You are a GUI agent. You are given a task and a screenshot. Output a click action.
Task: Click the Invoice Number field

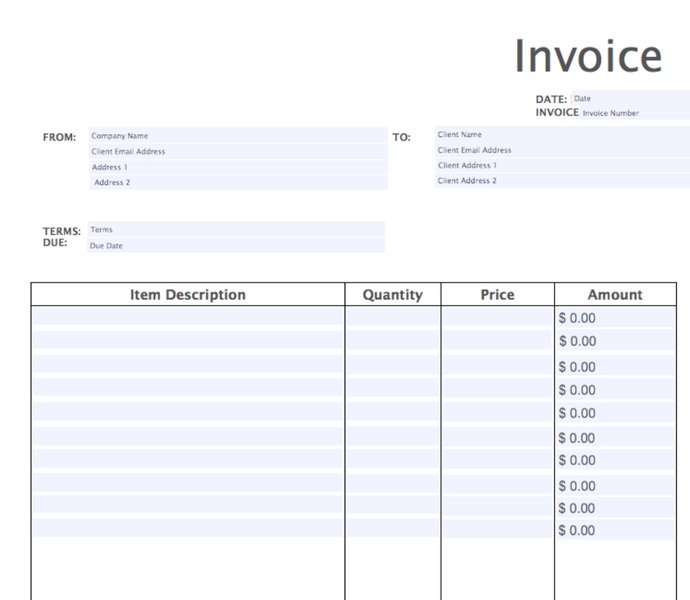coord(635,113)
